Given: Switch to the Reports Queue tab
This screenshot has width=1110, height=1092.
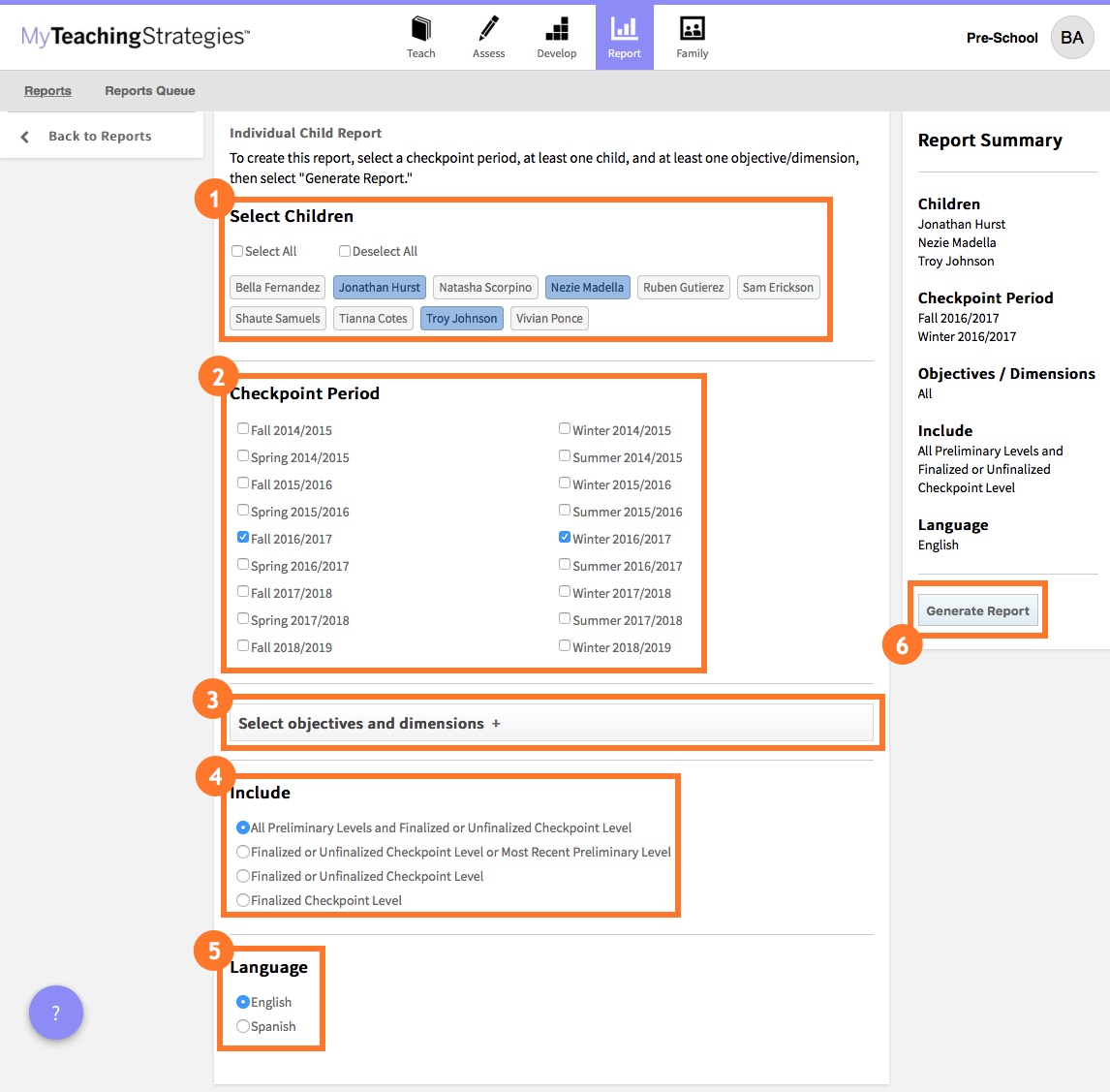Looking at the screenshot, I should pyautogui.click(x=150, y=91).
